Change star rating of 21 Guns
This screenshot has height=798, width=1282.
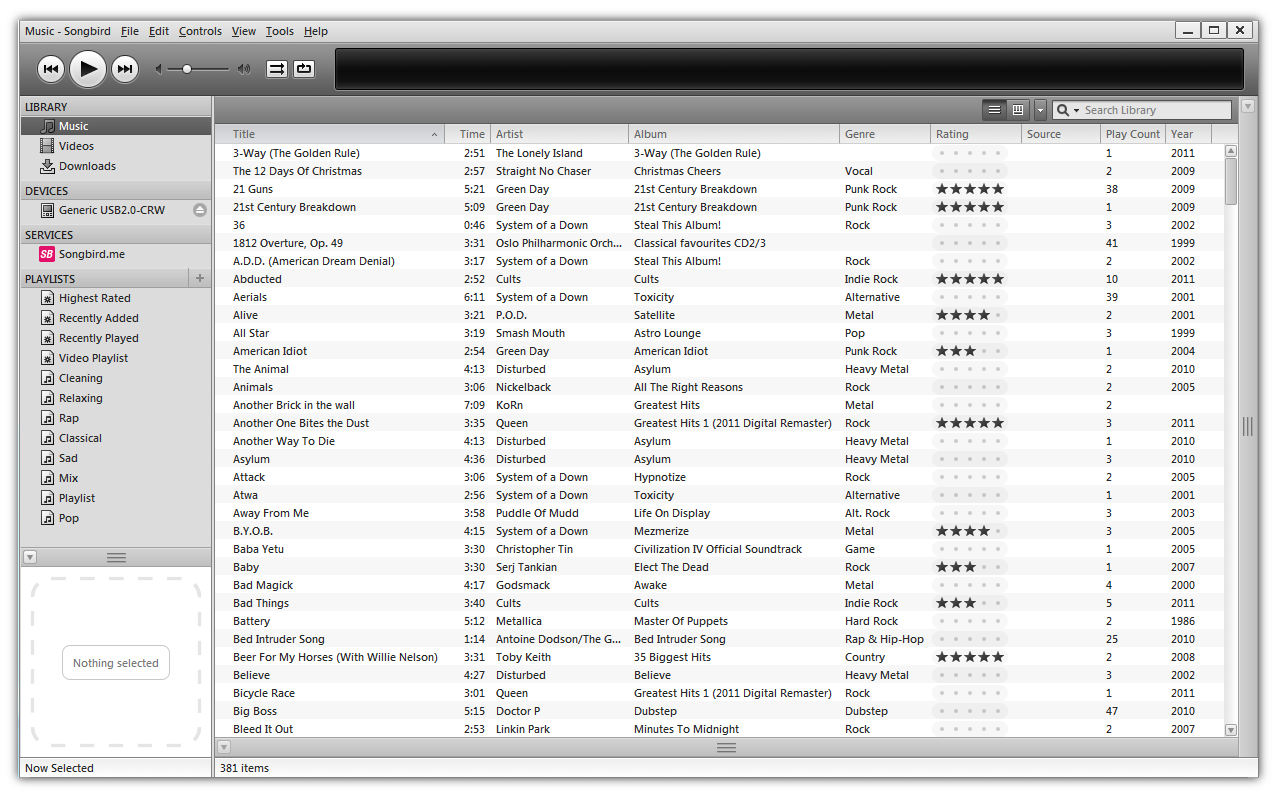coord(969,189)
